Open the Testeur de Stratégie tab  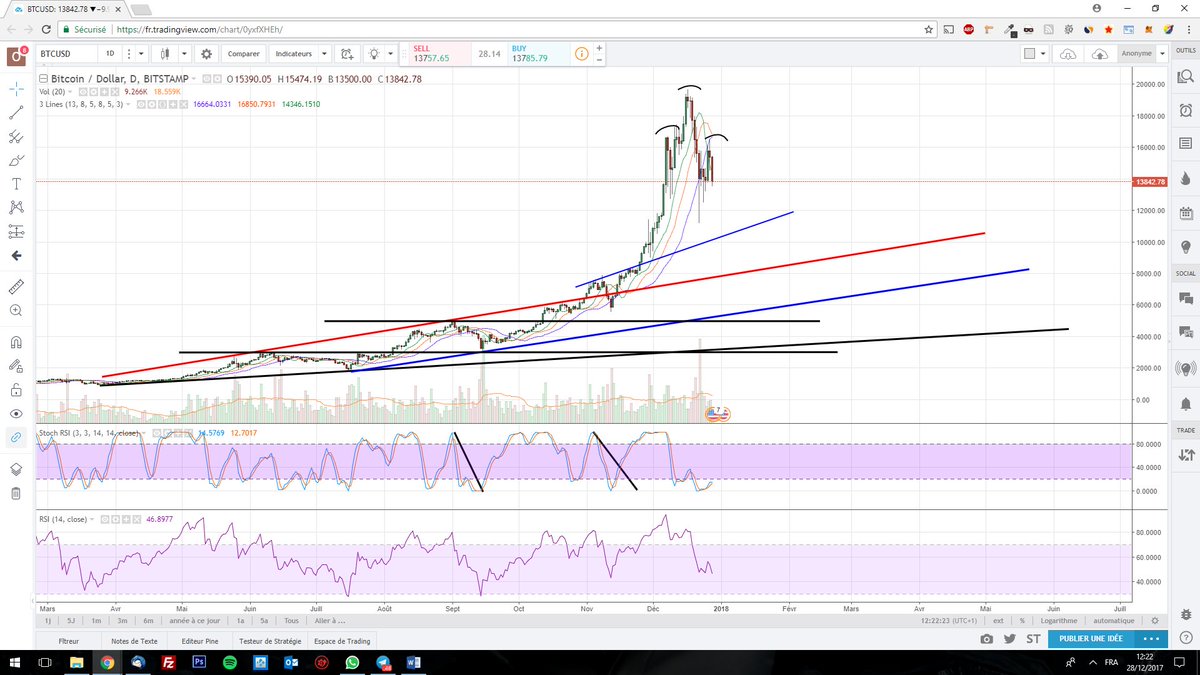point(270,641)
